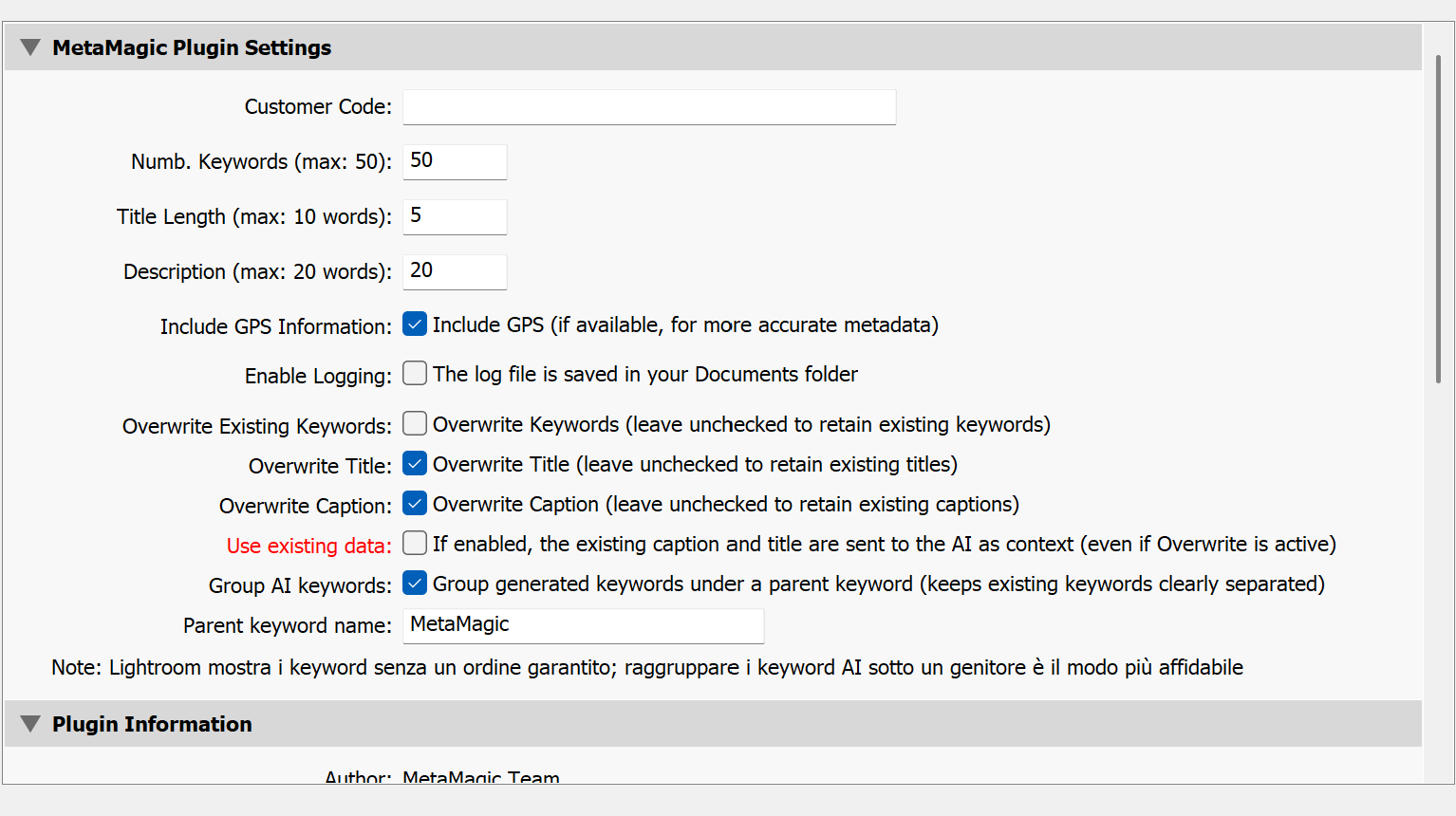Select the Numb. Keywords value field
This screenshot has height=816, width=1456.
click(x=454, y=161)
